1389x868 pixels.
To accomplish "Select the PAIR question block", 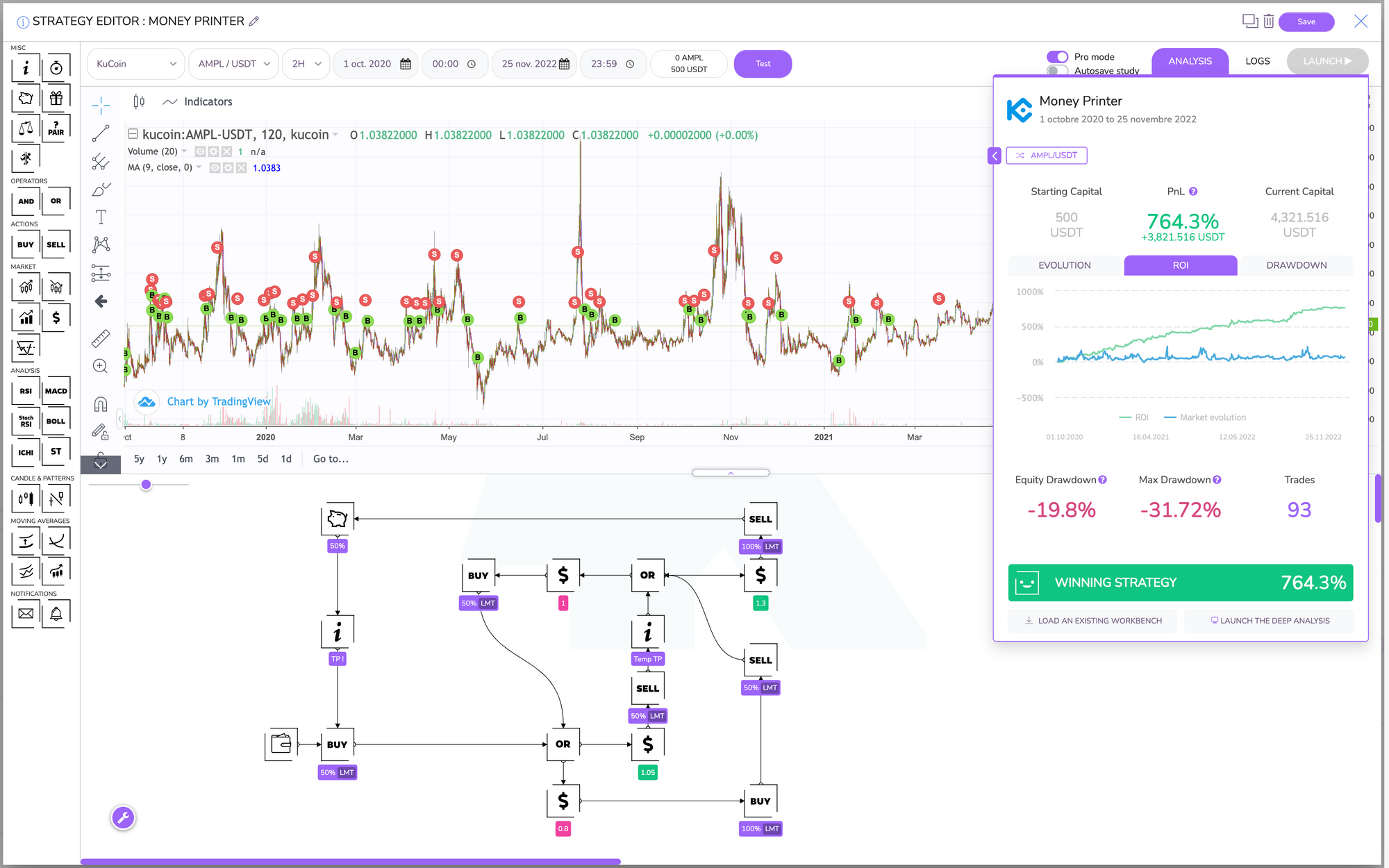I will click(56, 128).
